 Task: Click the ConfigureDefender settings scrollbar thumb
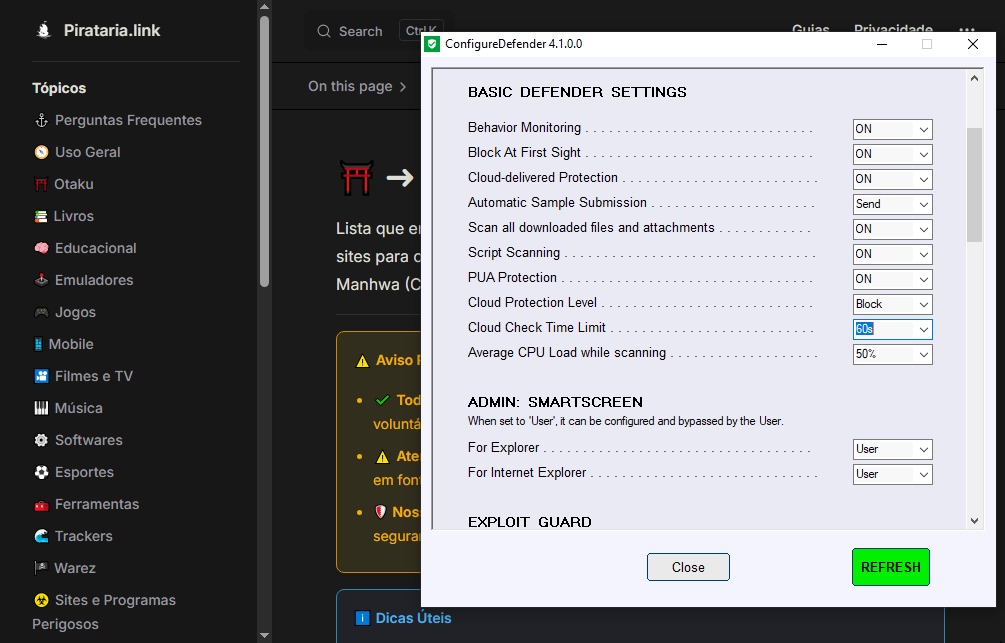click(x=974, y=185)
